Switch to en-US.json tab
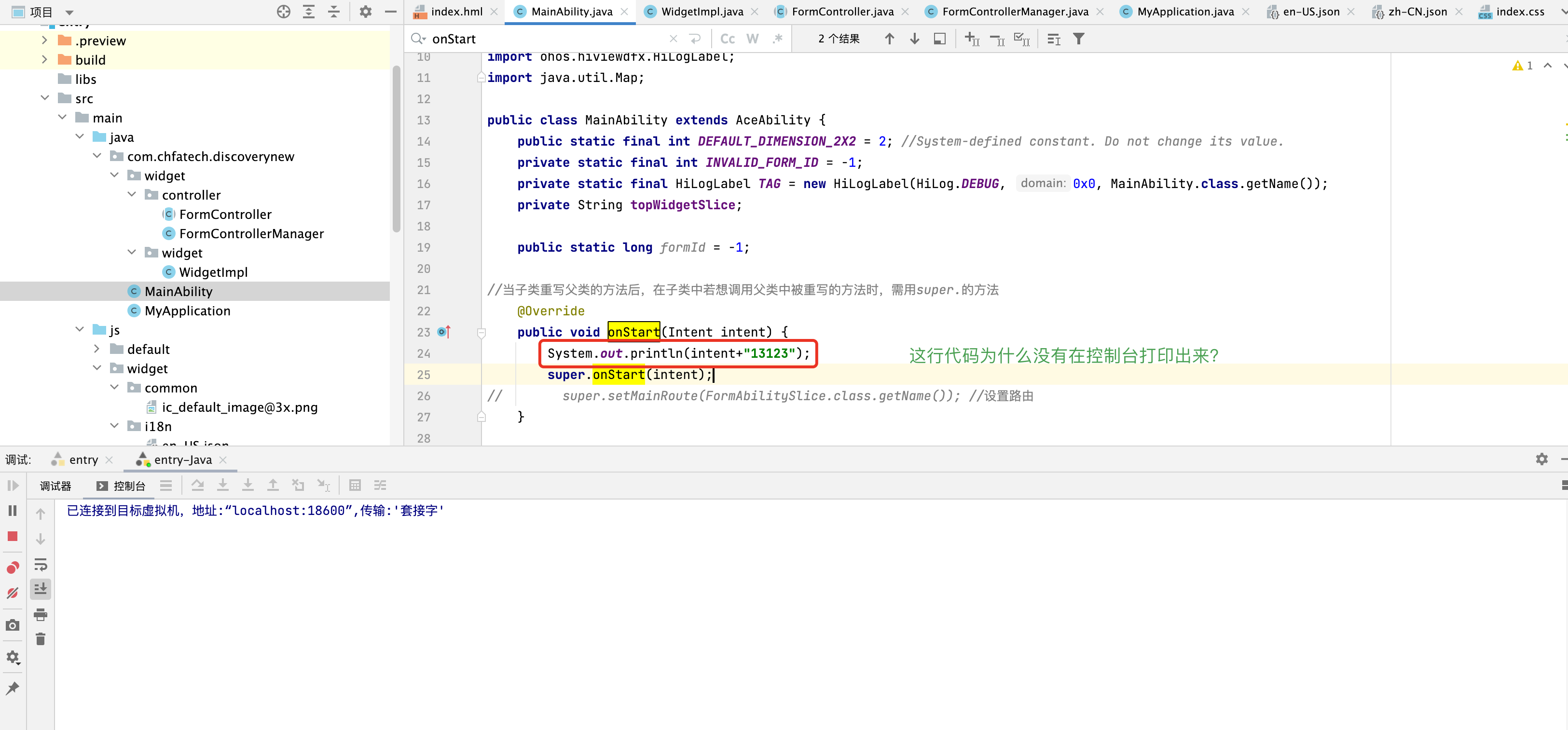This screenshot has width=1568, height=730. tap(1310, 12)
